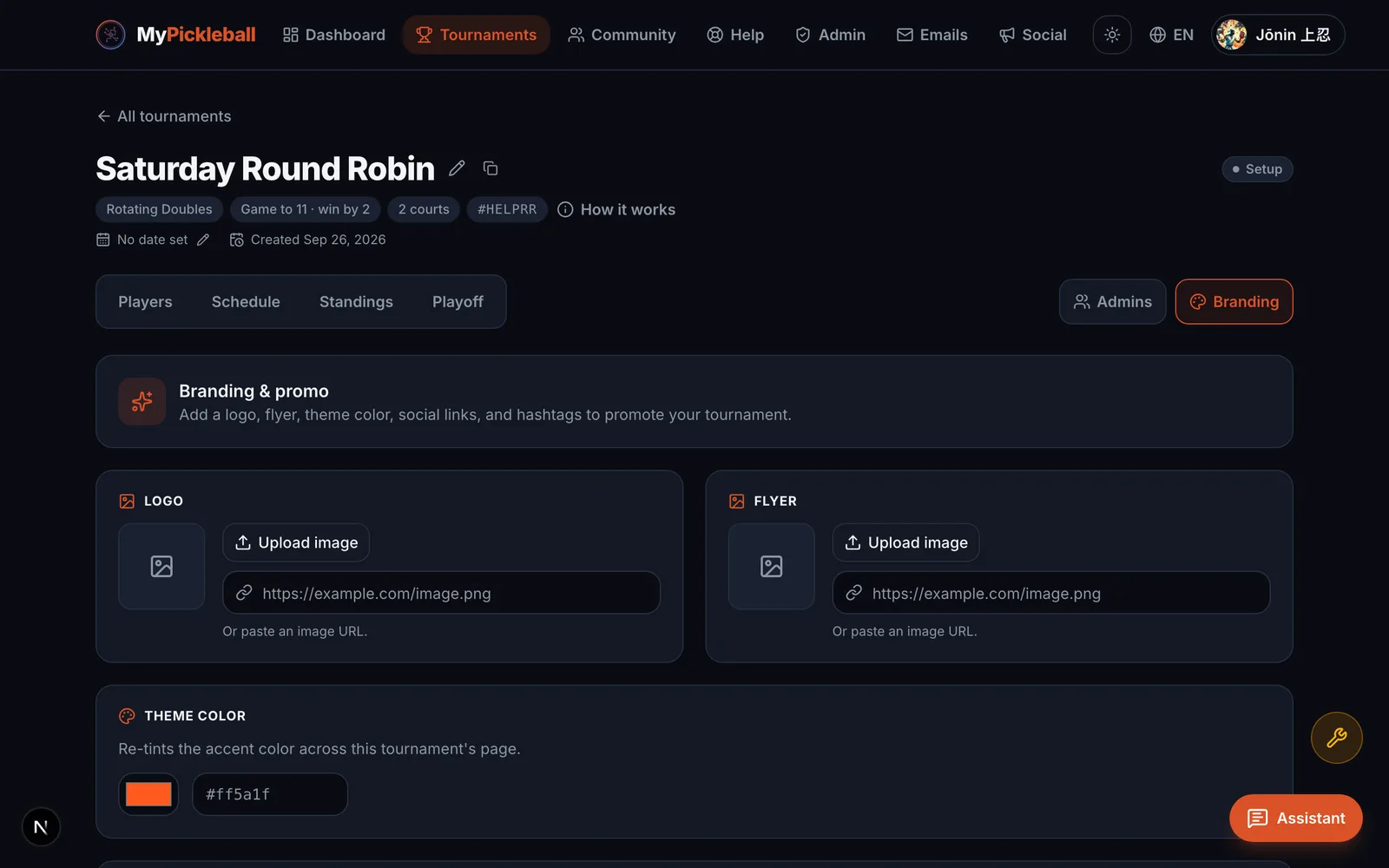Open the EN language selector
The height and width of the screenshot is (868, 1389).
[1171, 35]
